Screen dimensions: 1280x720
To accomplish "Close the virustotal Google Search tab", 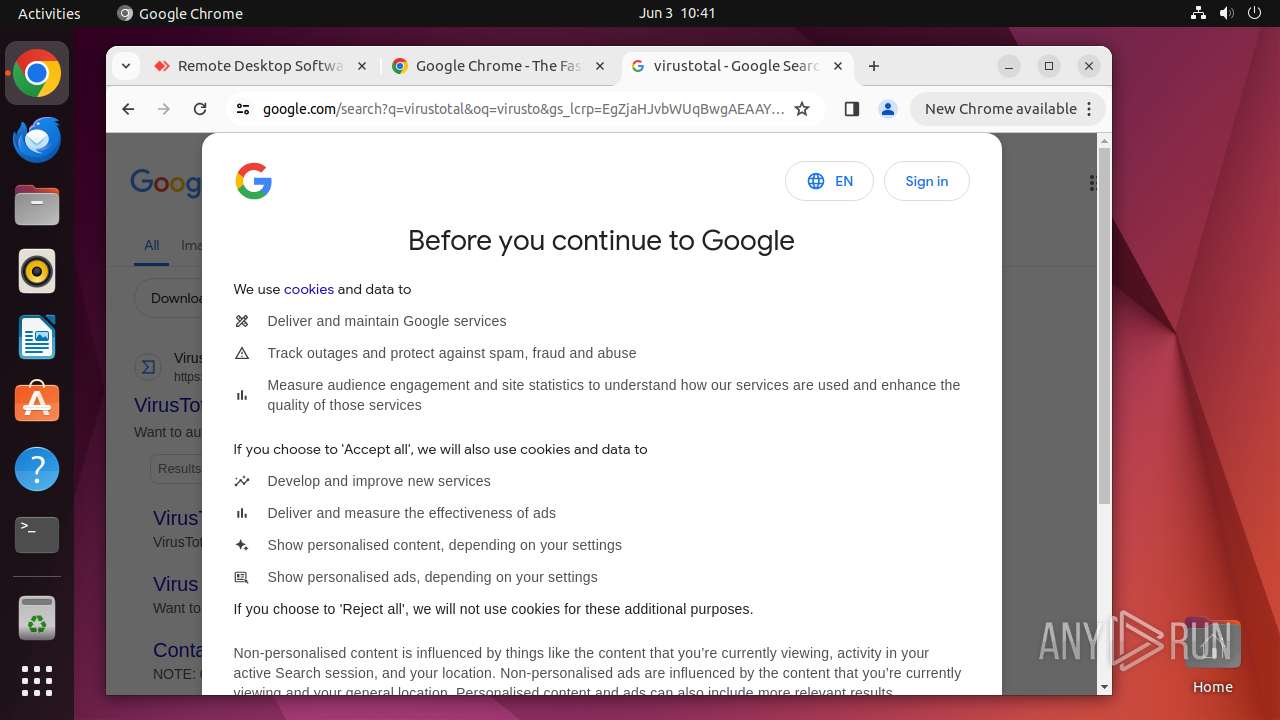I will click(x=838, y=66).
